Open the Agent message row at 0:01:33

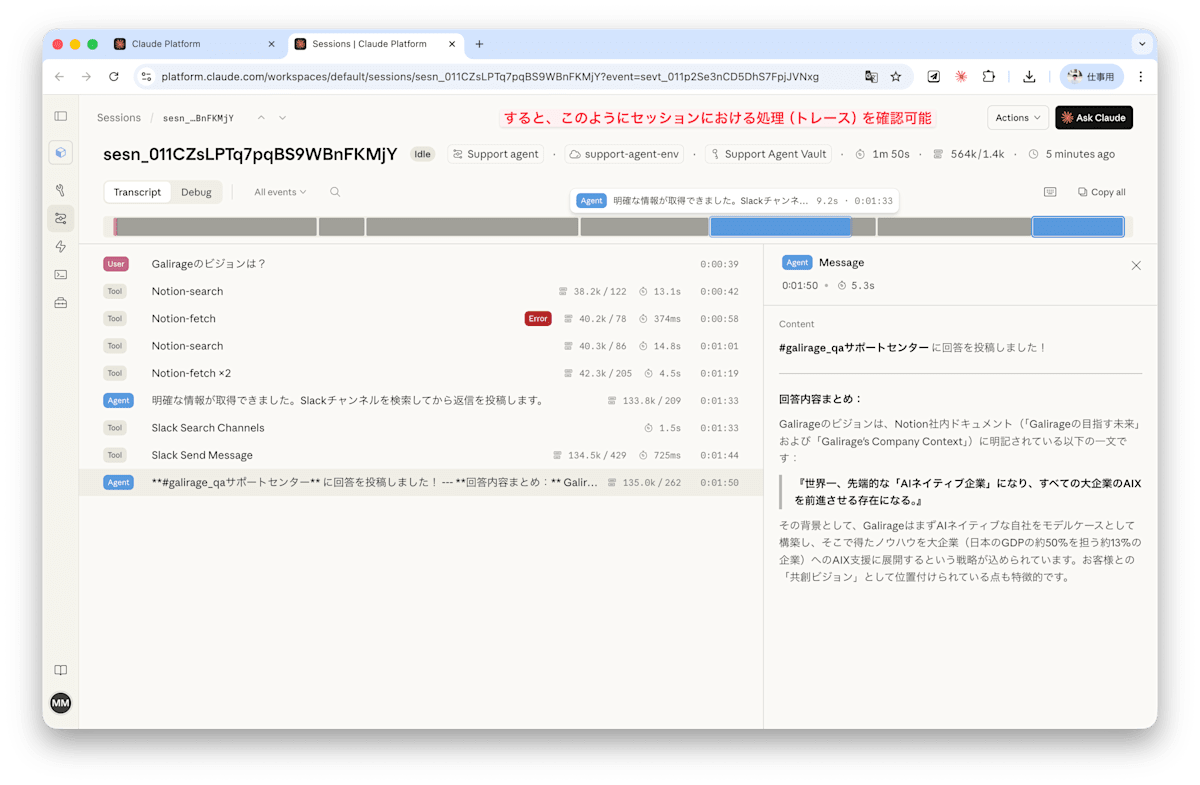coord(421,400)
